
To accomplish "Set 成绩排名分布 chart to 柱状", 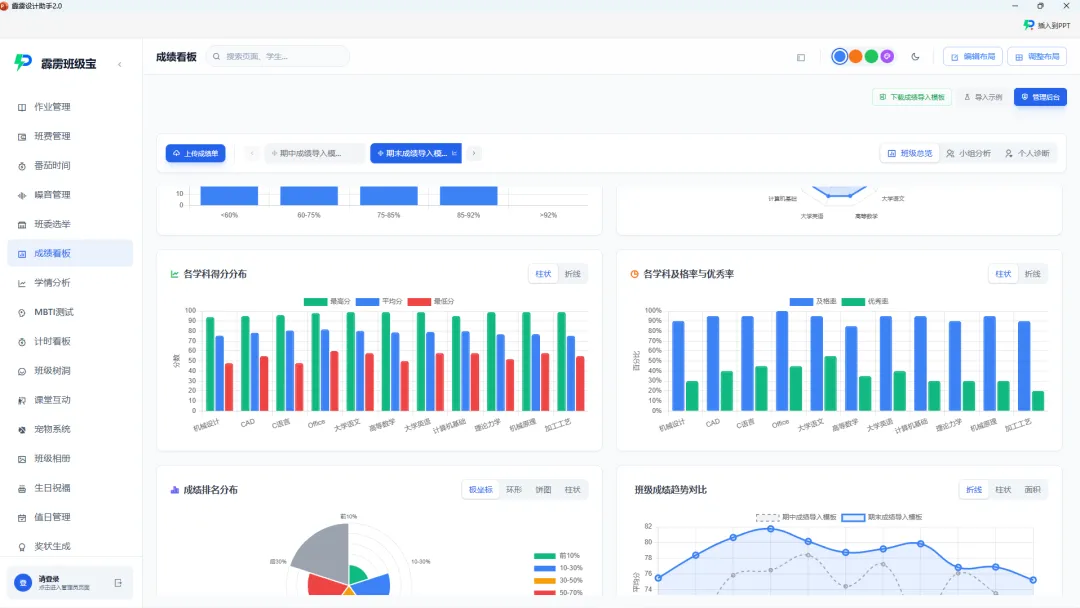I will click(572, 490).
